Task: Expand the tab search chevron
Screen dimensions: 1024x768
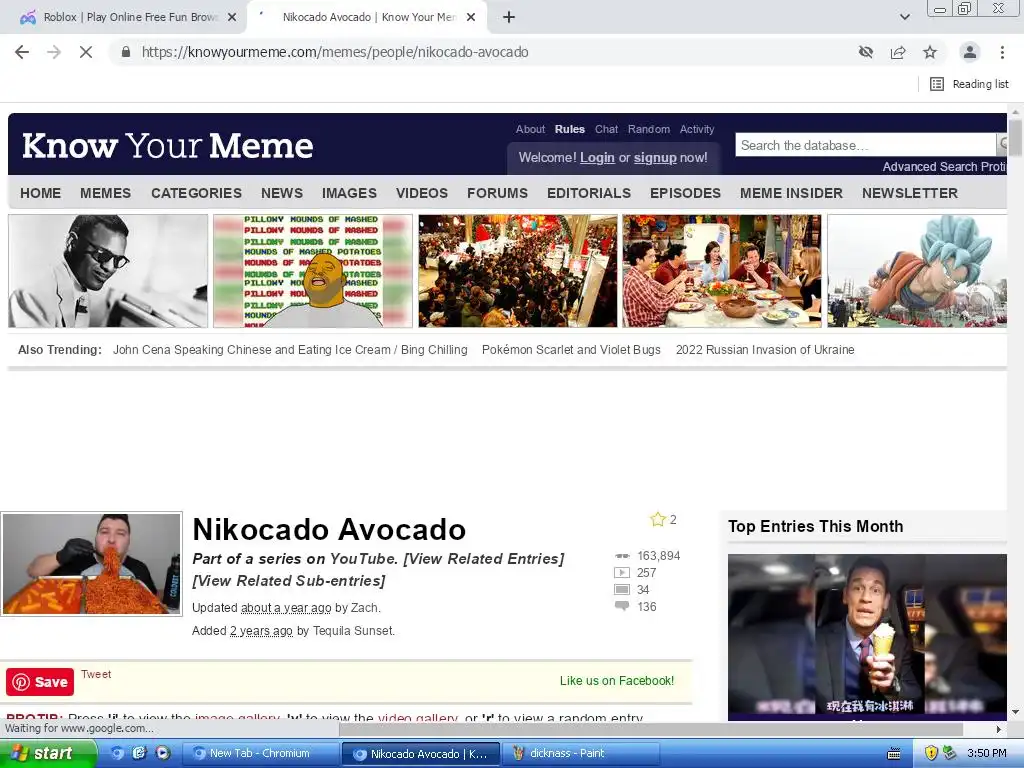Action: coord(904,18)
